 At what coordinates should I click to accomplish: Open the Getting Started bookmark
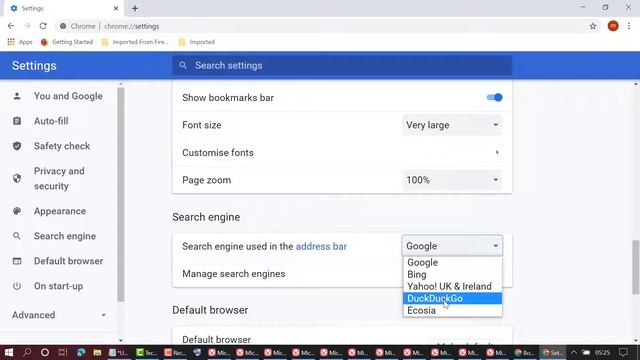67,42
